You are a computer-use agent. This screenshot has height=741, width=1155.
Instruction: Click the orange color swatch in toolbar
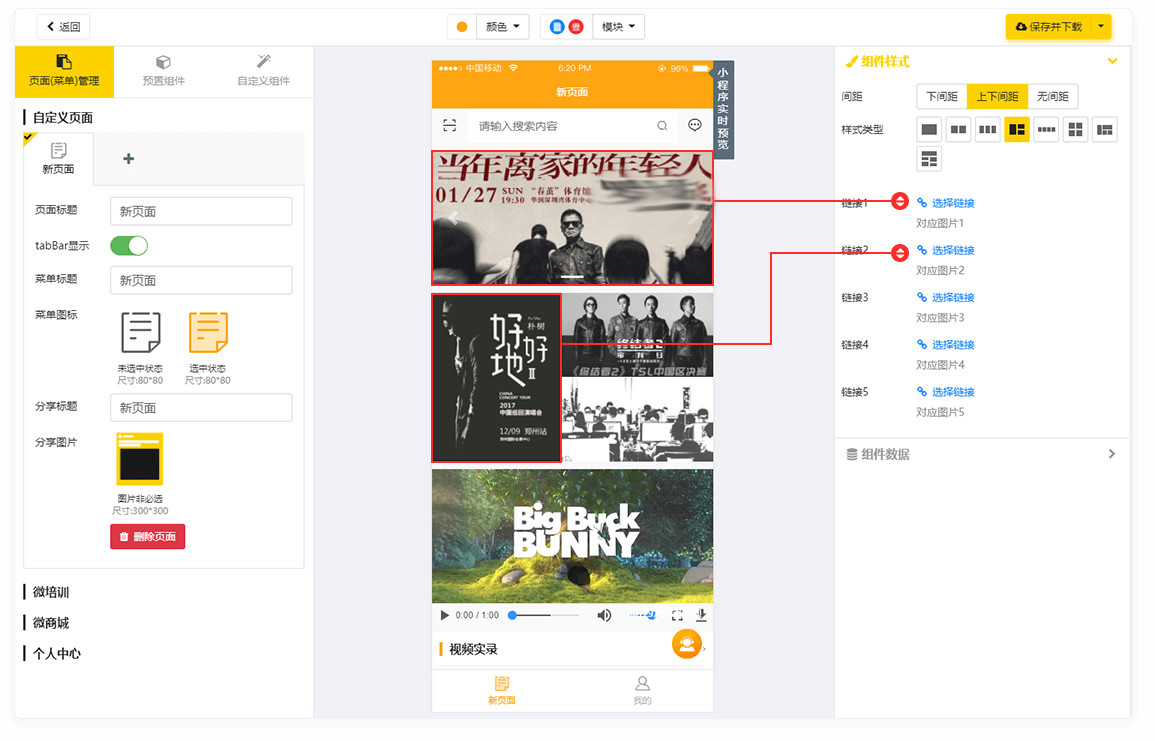[462, 27]
